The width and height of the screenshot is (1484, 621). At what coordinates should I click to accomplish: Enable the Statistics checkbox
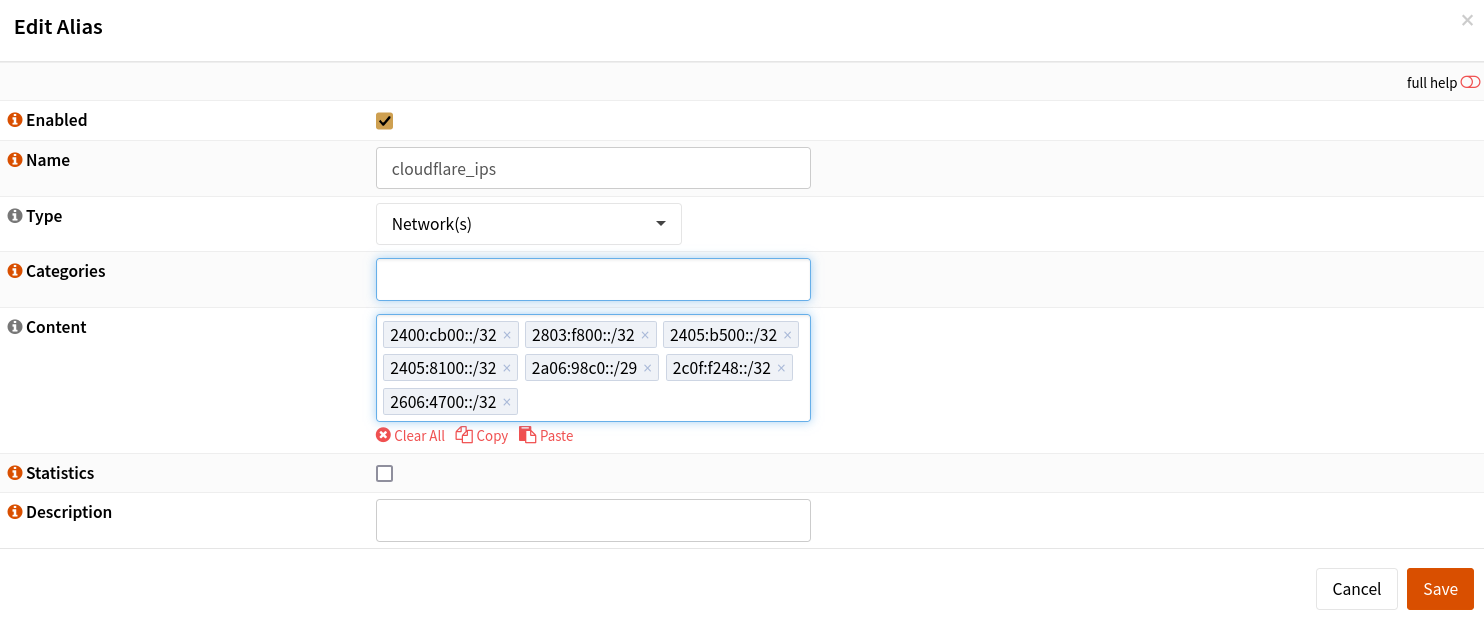(x=384, y=472)
